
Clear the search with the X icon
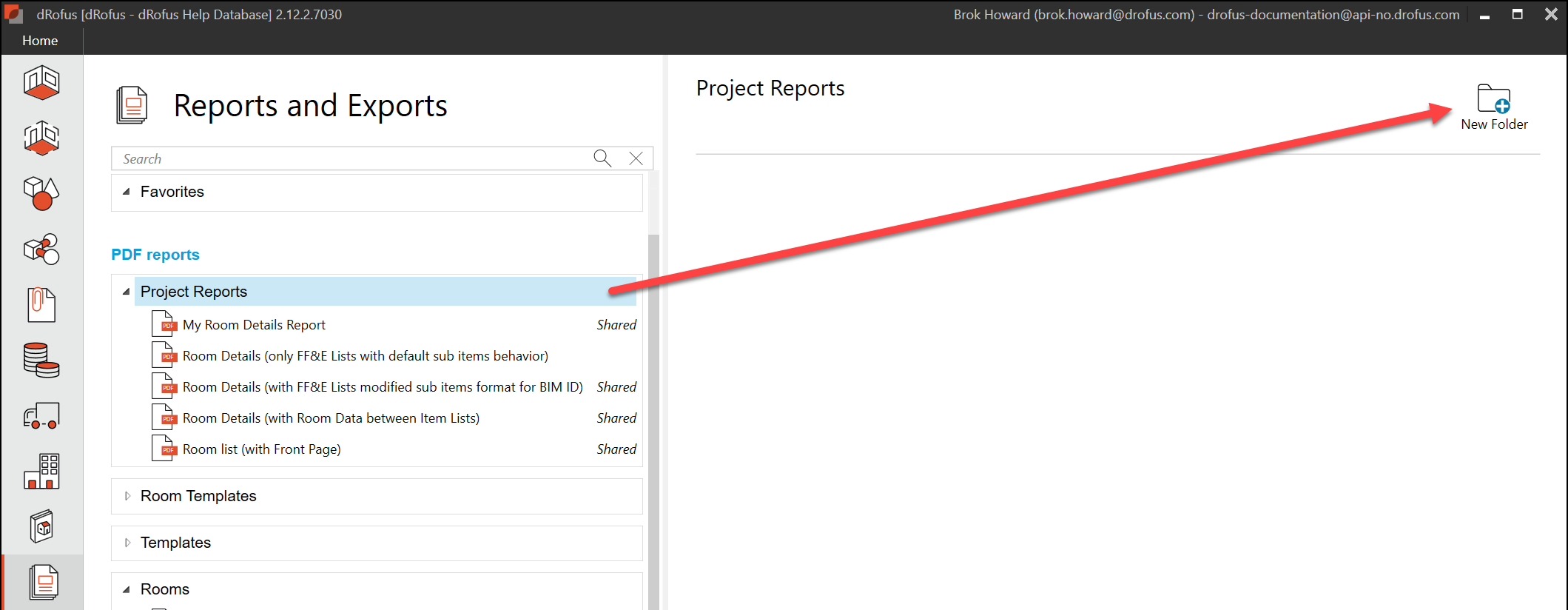(x=636, y=158)
